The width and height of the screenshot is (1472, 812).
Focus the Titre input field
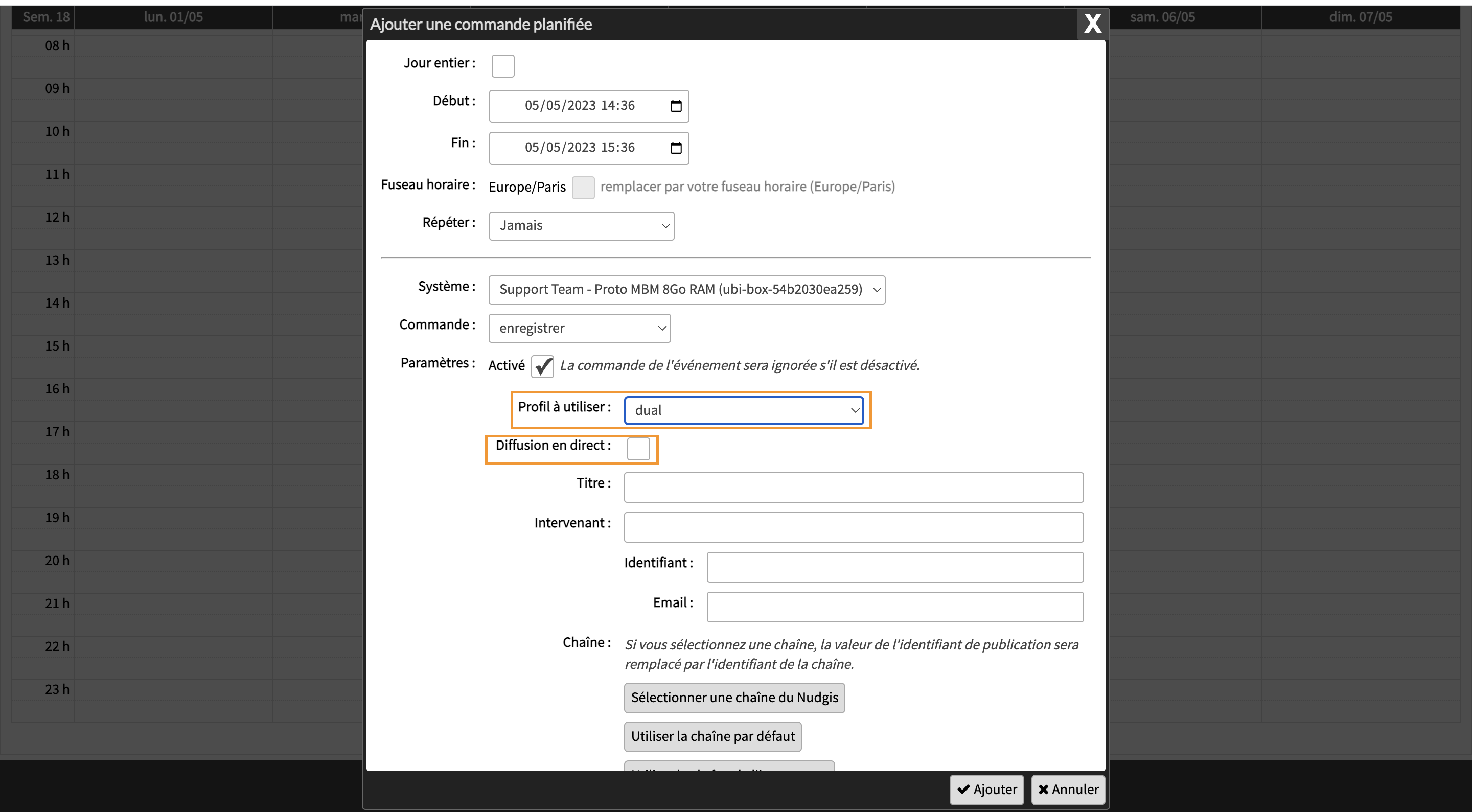point(854,488)
